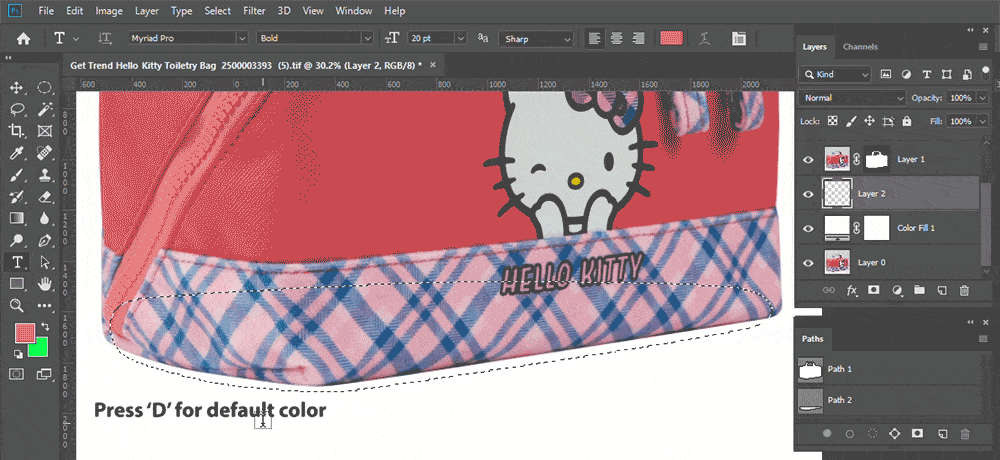Select the Move tool
This screenshot has height=460, width=1000.
[17, 87]
